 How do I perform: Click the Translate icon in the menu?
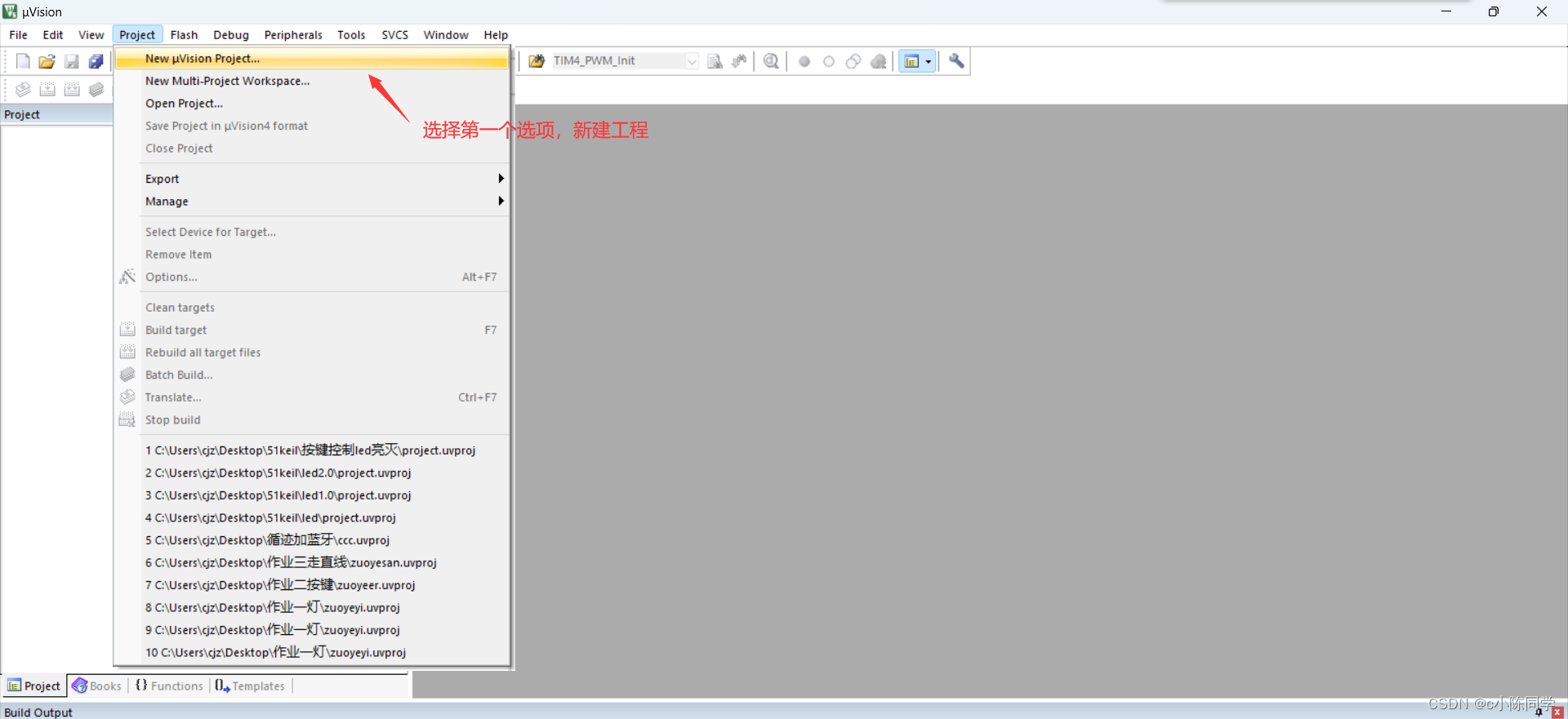tap(127, 397)
